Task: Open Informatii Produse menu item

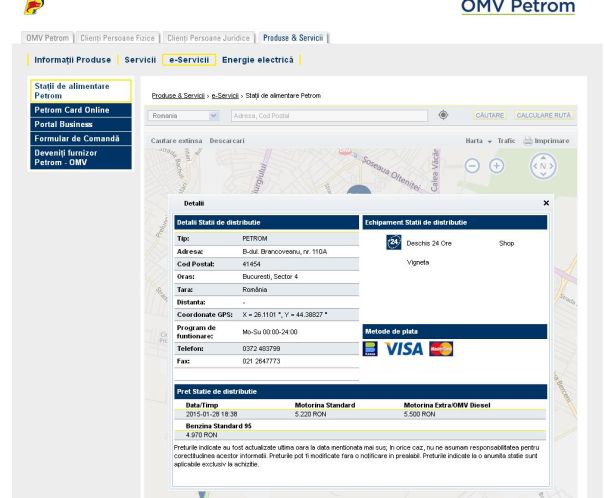Action: pyautogui.click(x=73, y=60)
